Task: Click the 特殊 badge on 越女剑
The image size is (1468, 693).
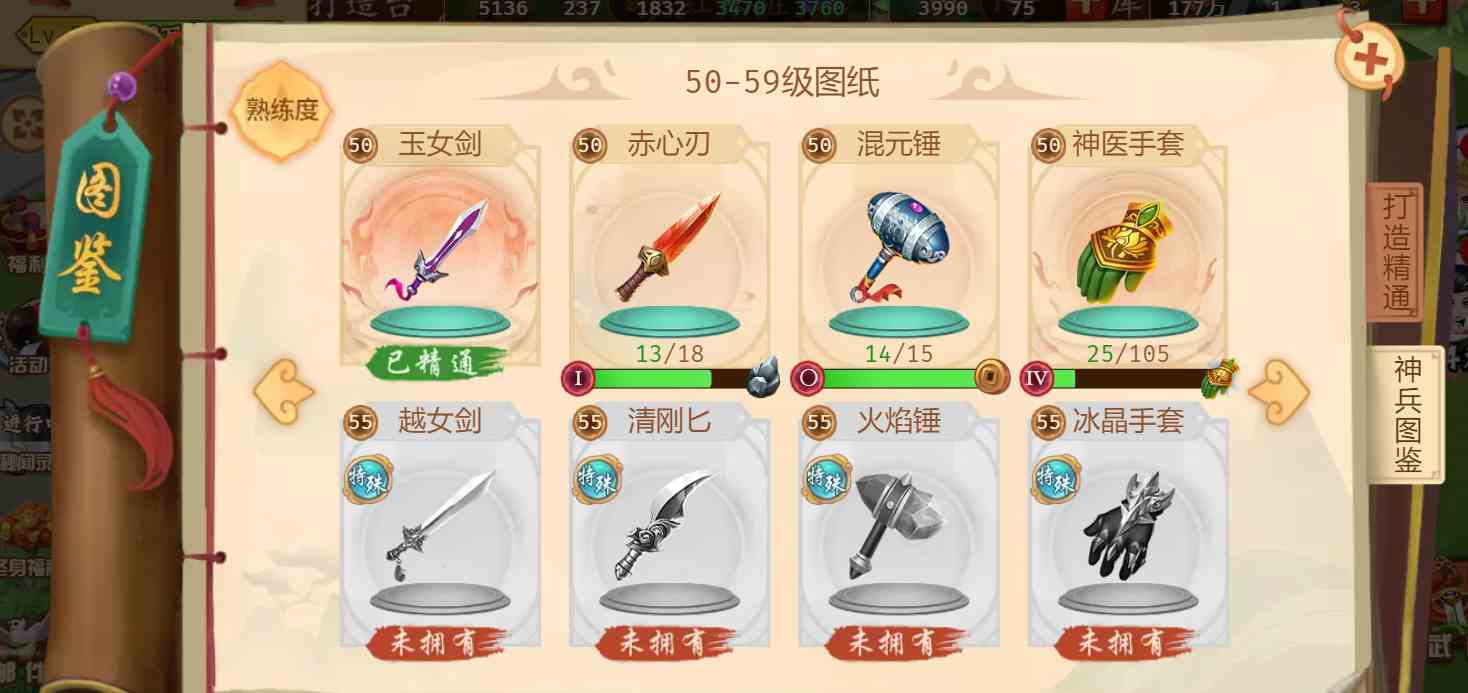Action: 367,480
